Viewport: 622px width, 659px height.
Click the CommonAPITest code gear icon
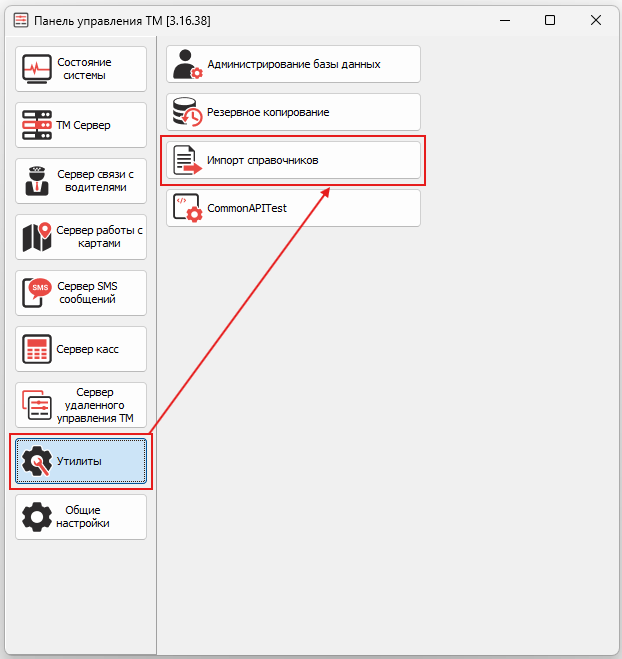pos(188,208)
